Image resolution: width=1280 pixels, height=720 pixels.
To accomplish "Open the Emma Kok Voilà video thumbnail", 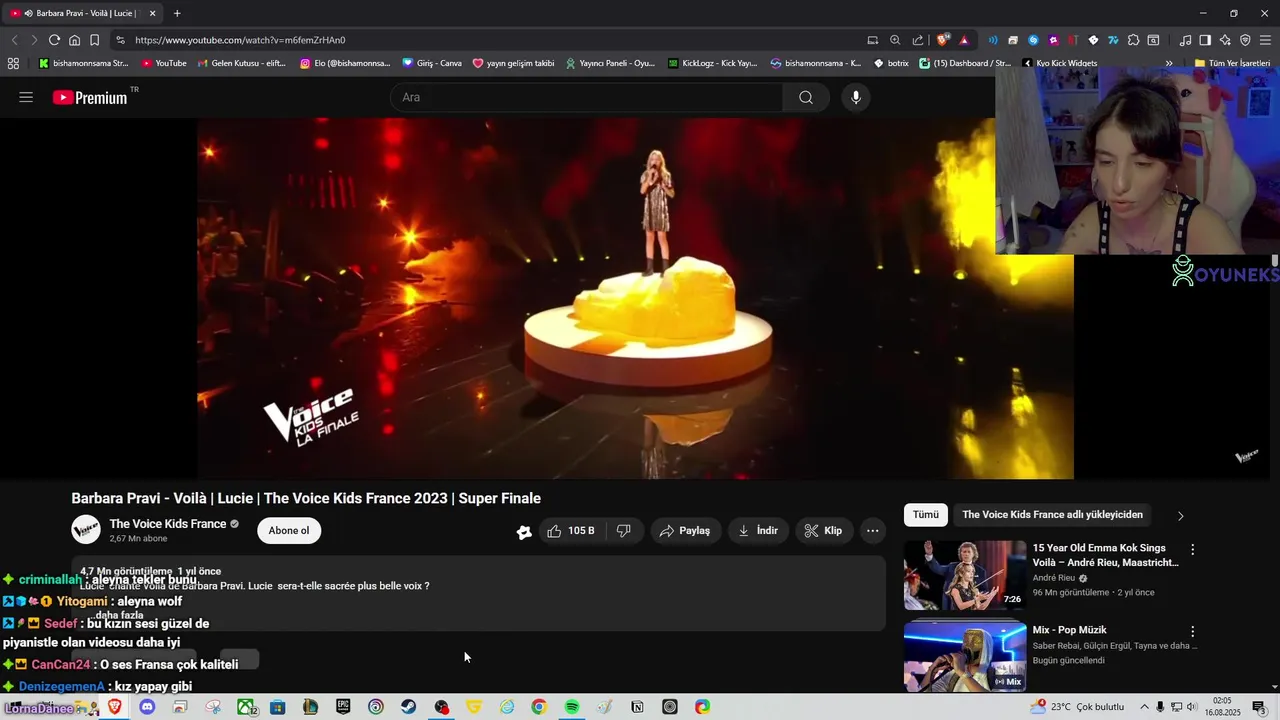I will [965, 575].
